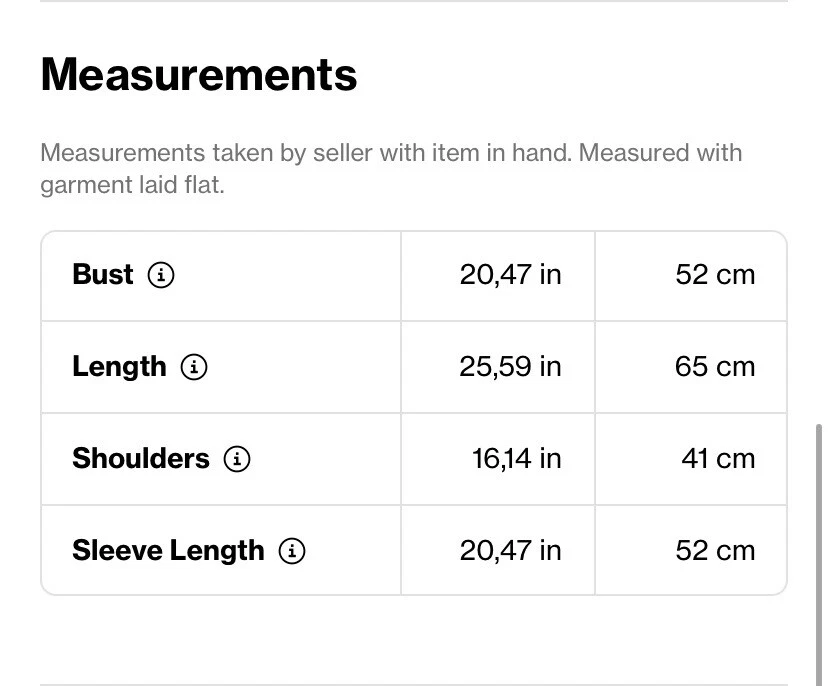Click the 'garment laid flat' text line

pyautogui.click(x=132, y=185)
